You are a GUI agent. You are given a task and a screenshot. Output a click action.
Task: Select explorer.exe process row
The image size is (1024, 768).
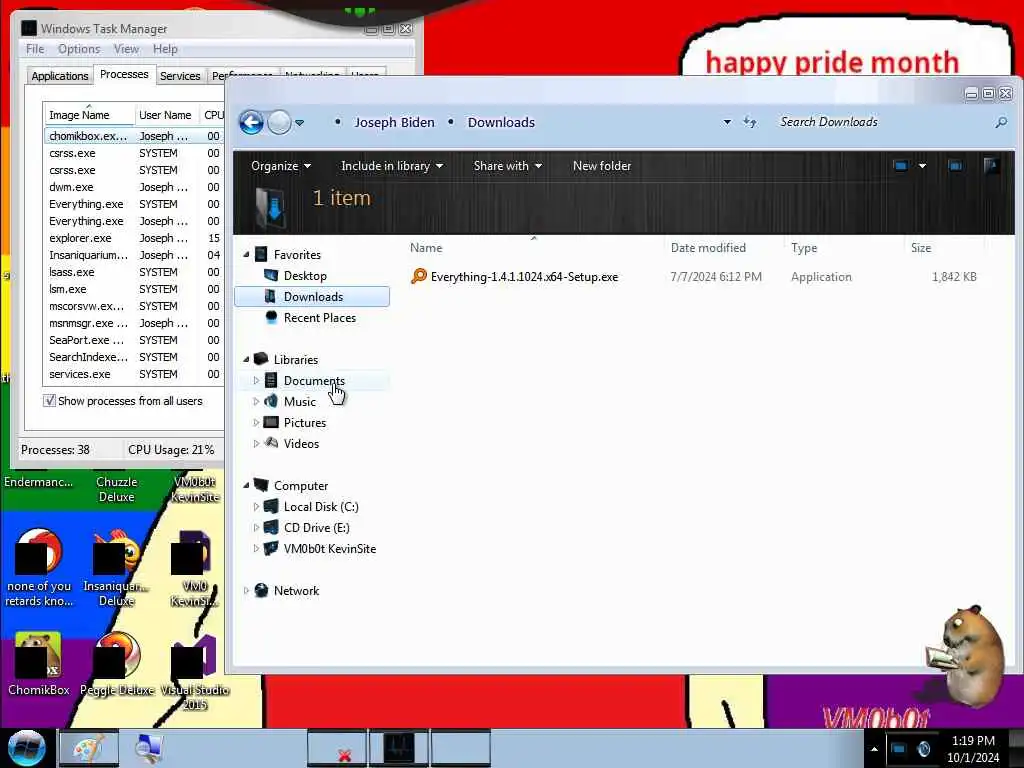click(x=134, y=238)
